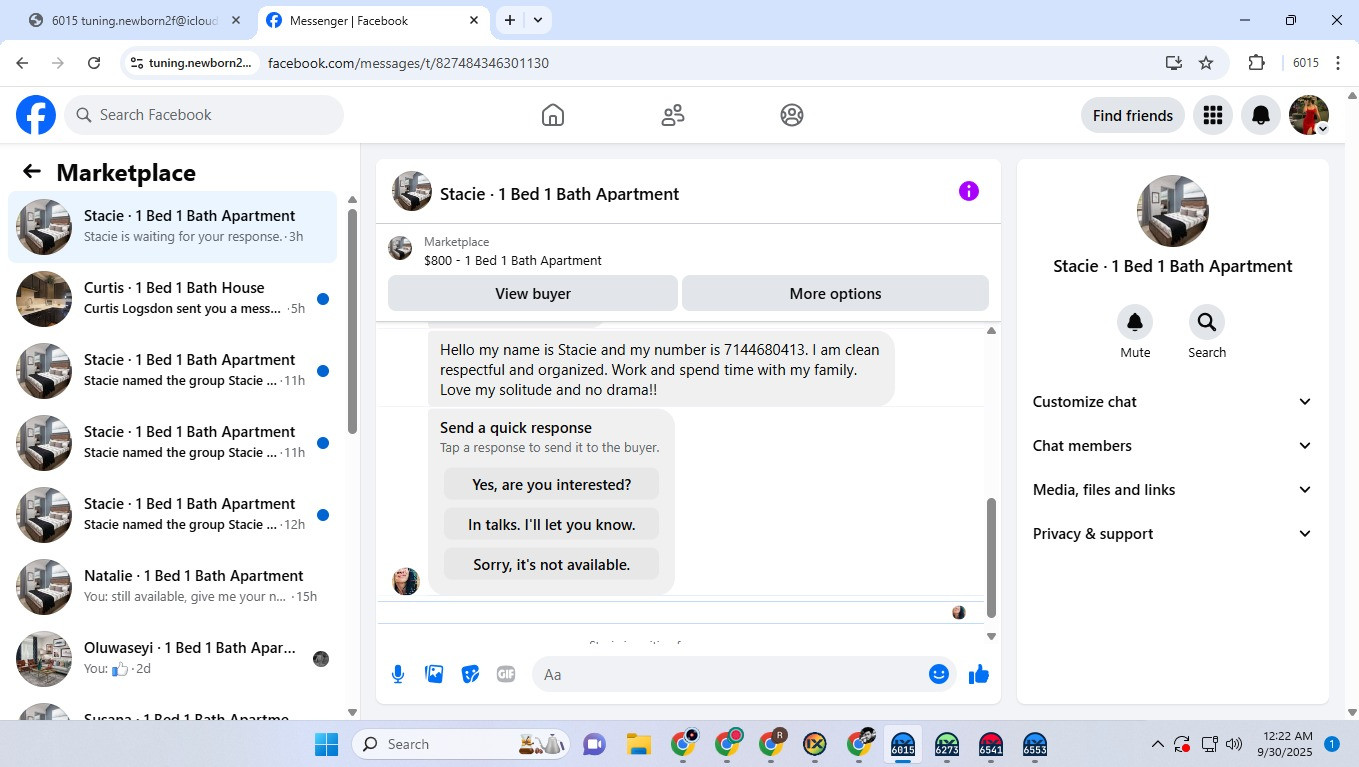Open Stacie conversation from 3h ago
The image size is (1359, 767).
(x=173, y=227)
